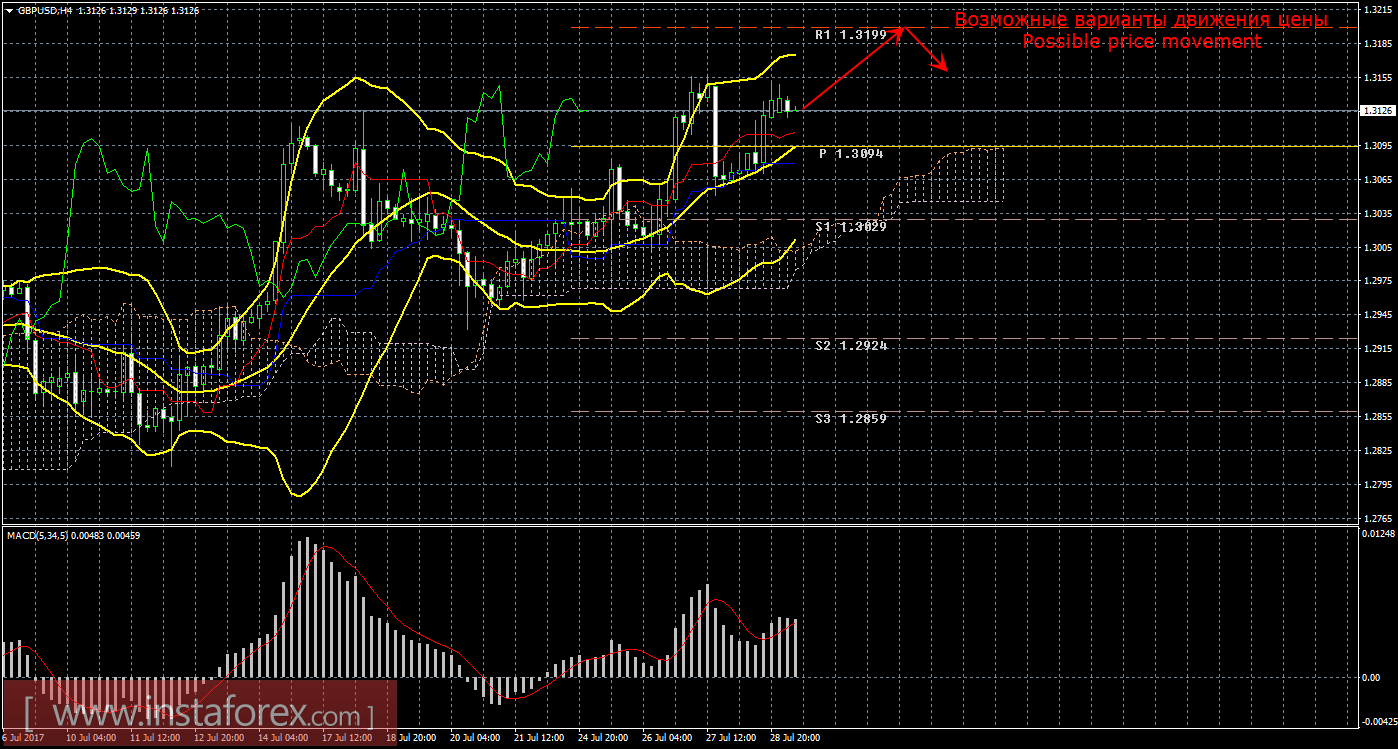Click the 1.3215 price scale value
This screenshot has height=749, width=1398.
click(1378, 9)
